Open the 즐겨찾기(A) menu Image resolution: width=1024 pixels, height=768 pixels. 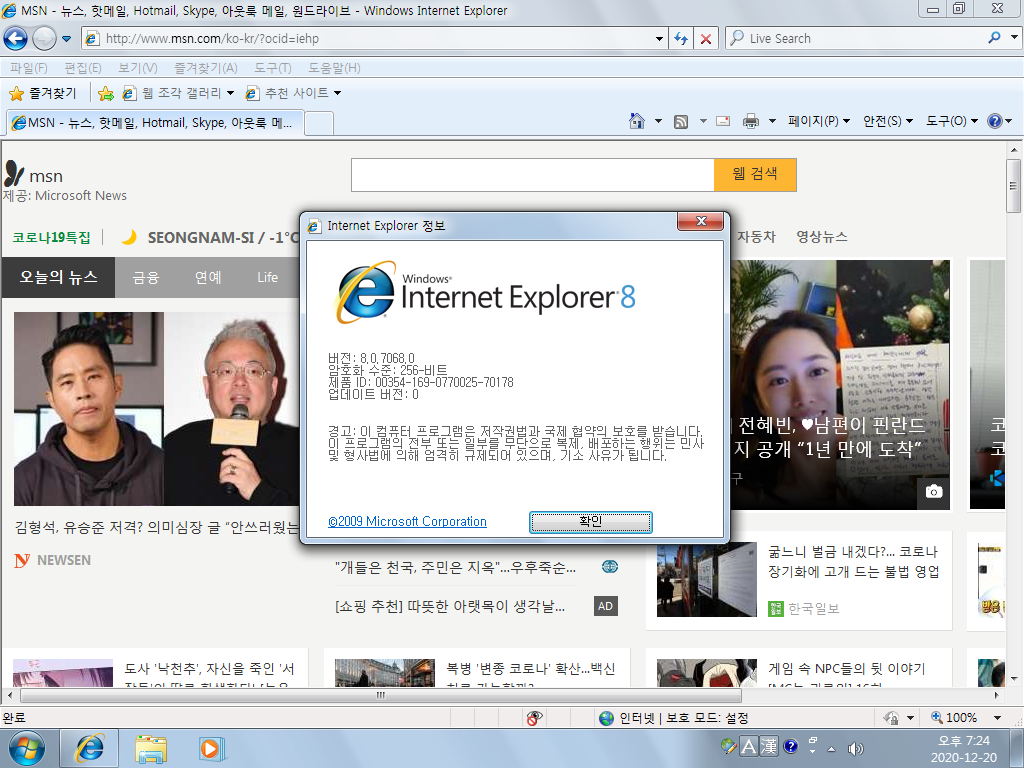[206, 68]
